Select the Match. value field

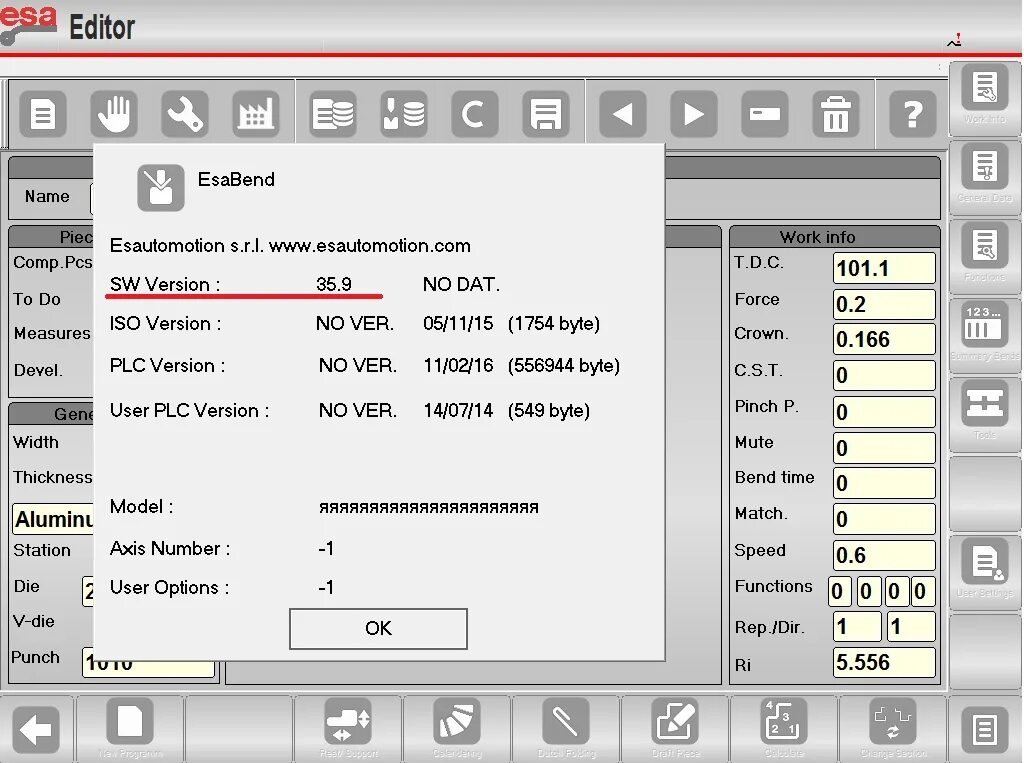pos(884,519)
